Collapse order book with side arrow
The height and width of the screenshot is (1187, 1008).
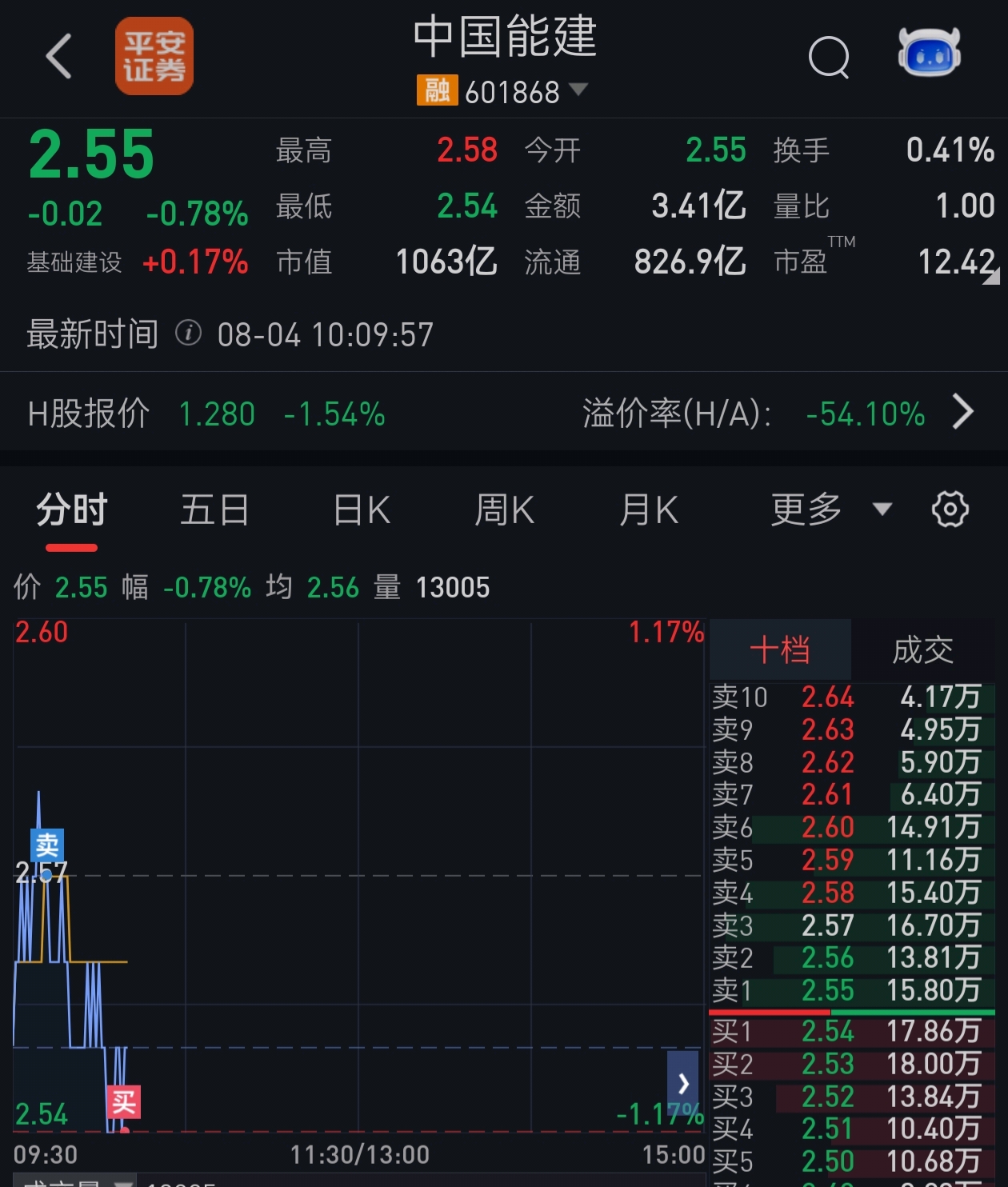[682, 1083]
